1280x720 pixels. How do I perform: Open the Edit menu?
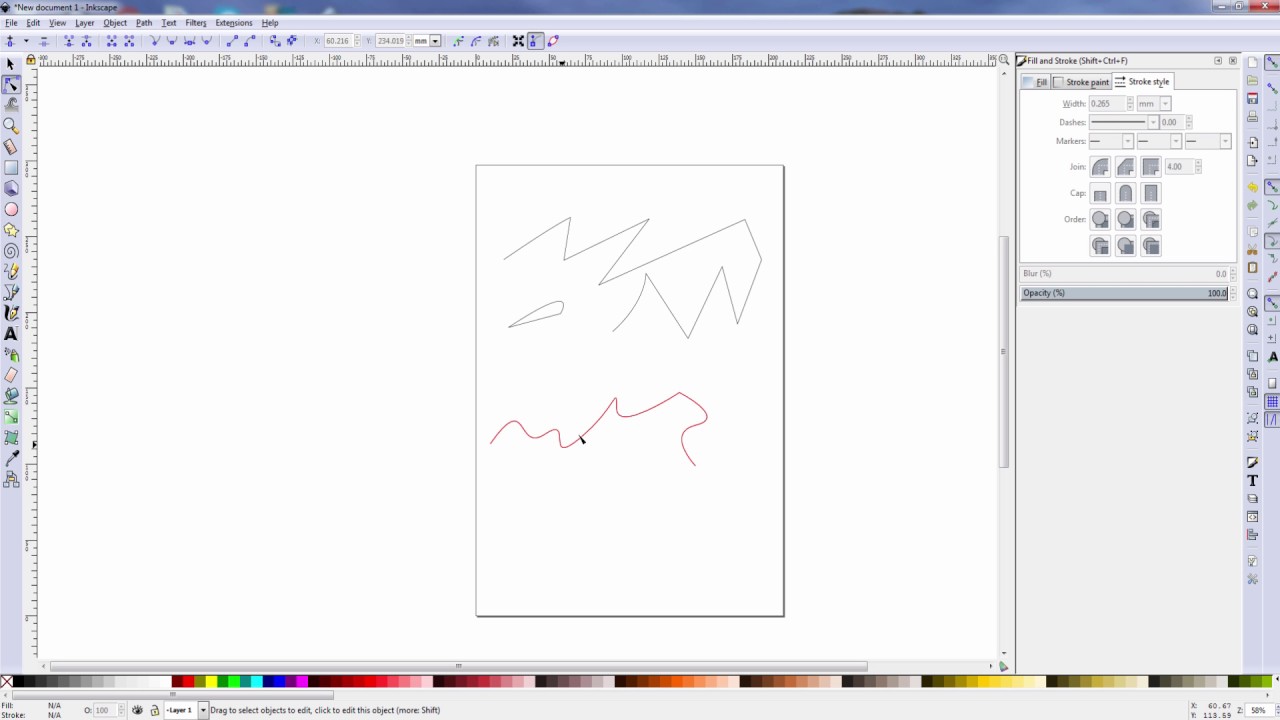33,22
